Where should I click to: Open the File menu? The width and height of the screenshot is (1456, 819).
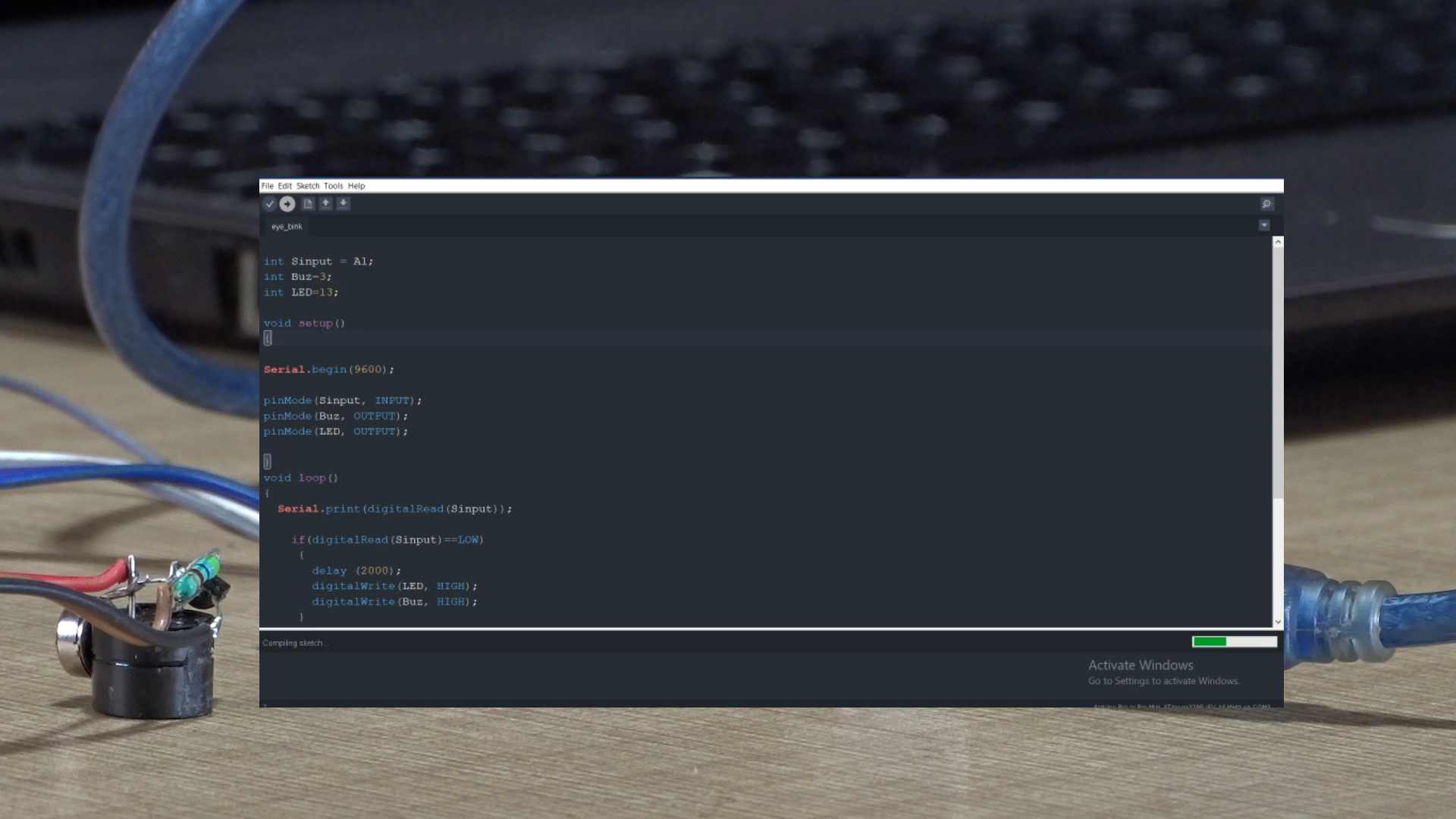[267, 186]
